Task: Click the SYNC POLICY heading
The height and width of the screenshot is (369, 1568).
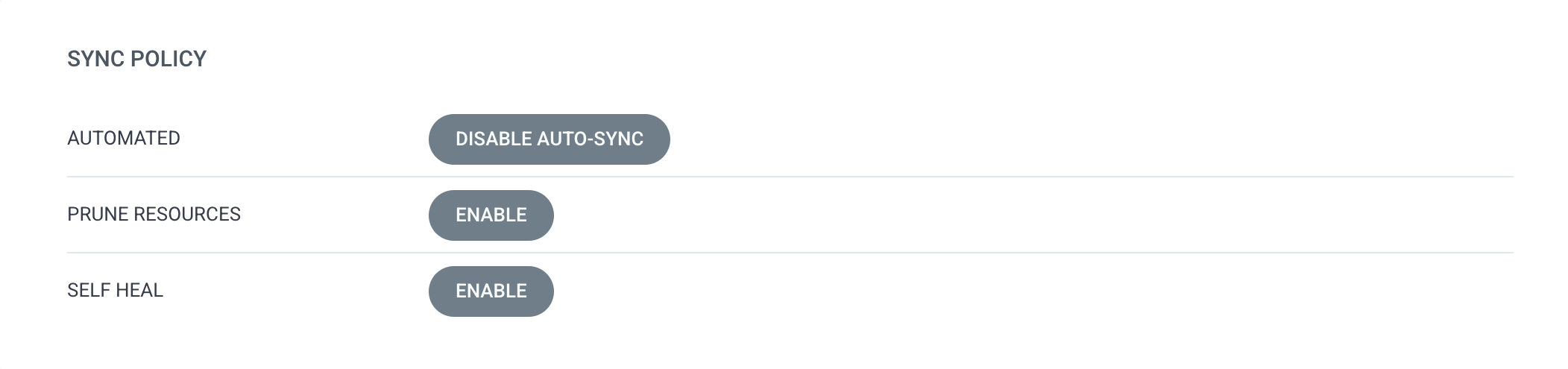Action: point(136,59)
